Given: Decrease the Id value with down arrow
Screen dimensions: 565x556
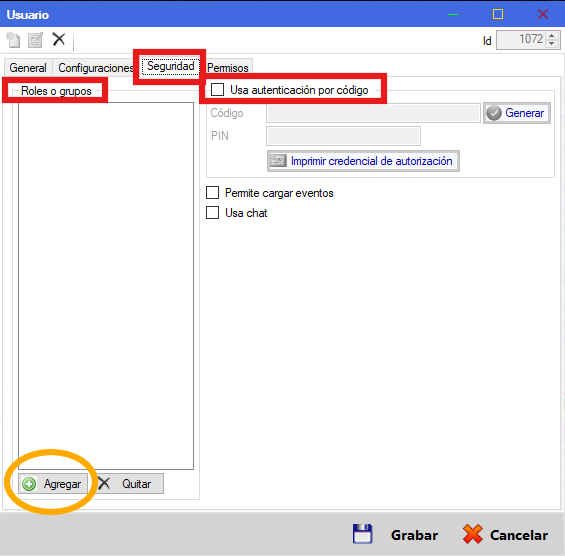Looking at the screenshot, I should point(552,44).
